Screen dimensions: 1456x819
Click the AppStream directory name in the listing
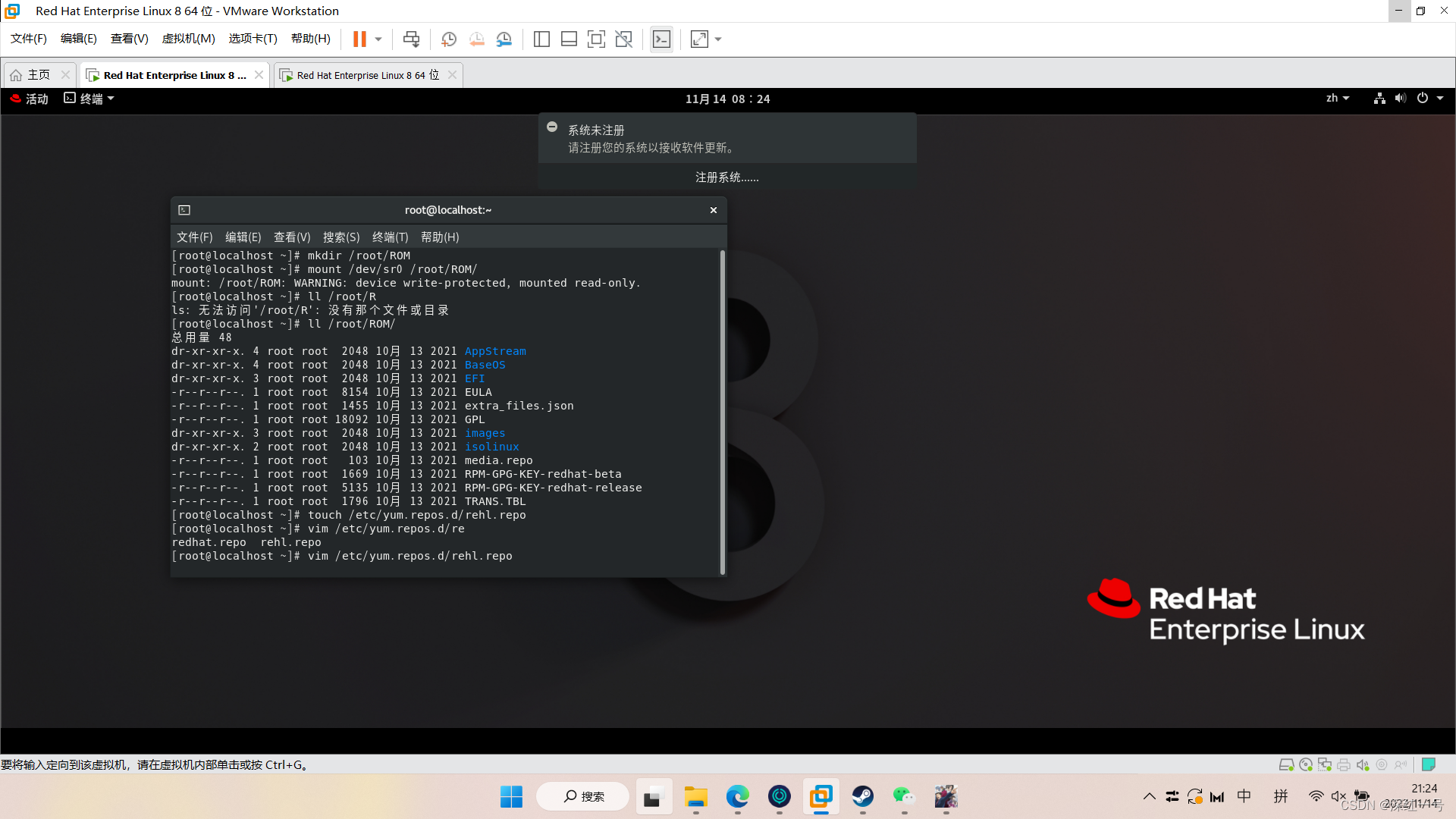495,351
